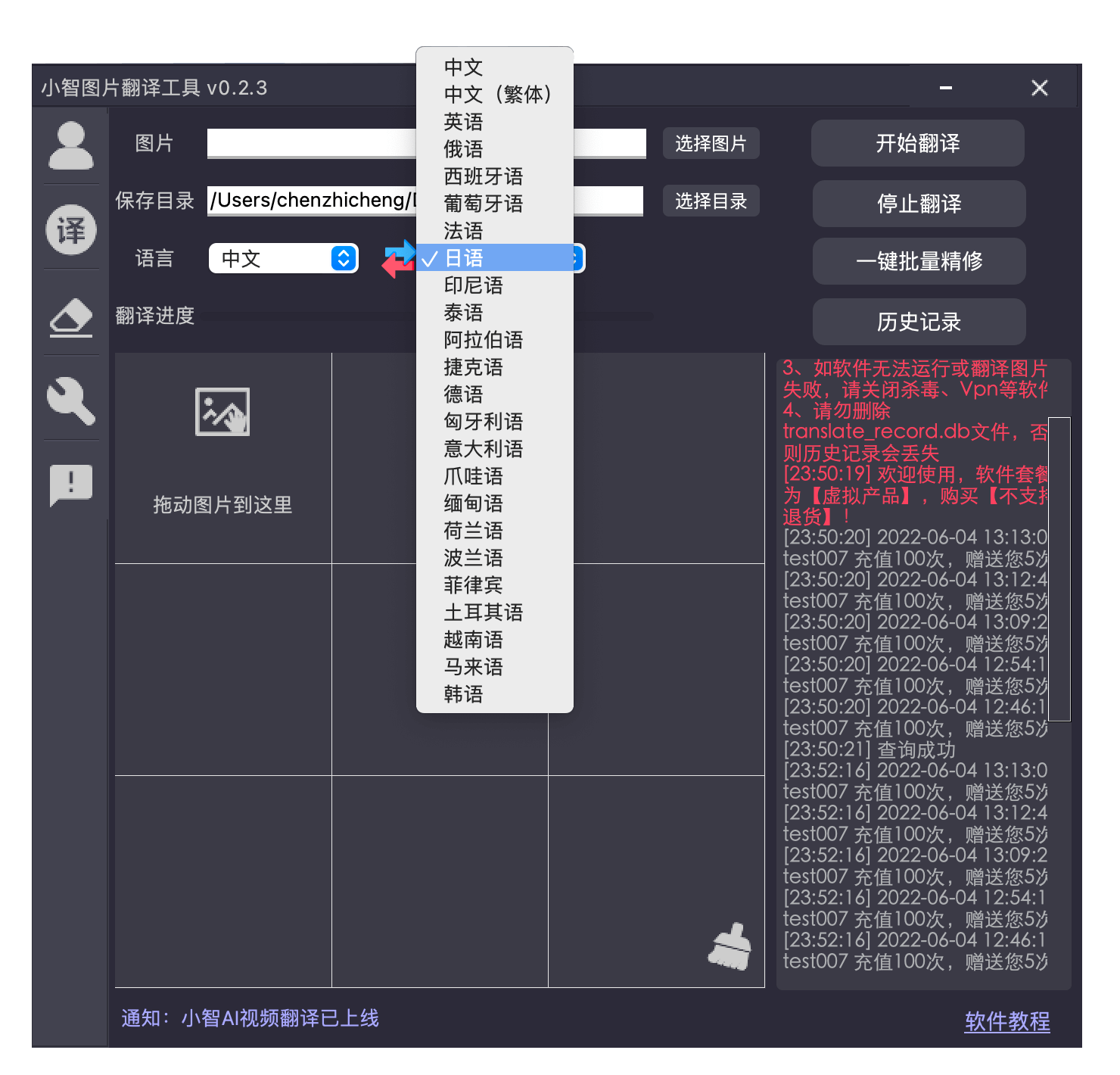Click the 翻译进度 progress bar
Screen dimensions: 1120x1075
pyautogui.click(x=428, y=316)
